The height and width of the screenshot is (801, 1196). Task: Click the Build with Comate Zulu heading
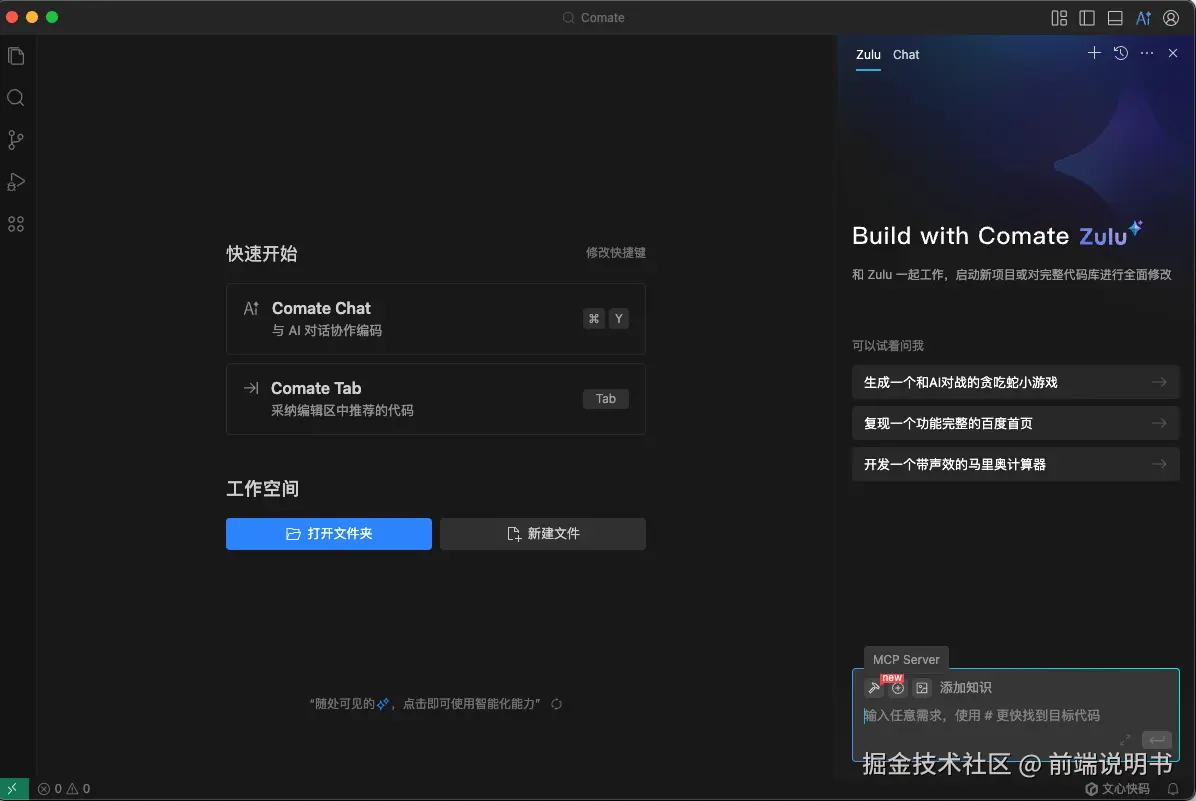[998, 234]
